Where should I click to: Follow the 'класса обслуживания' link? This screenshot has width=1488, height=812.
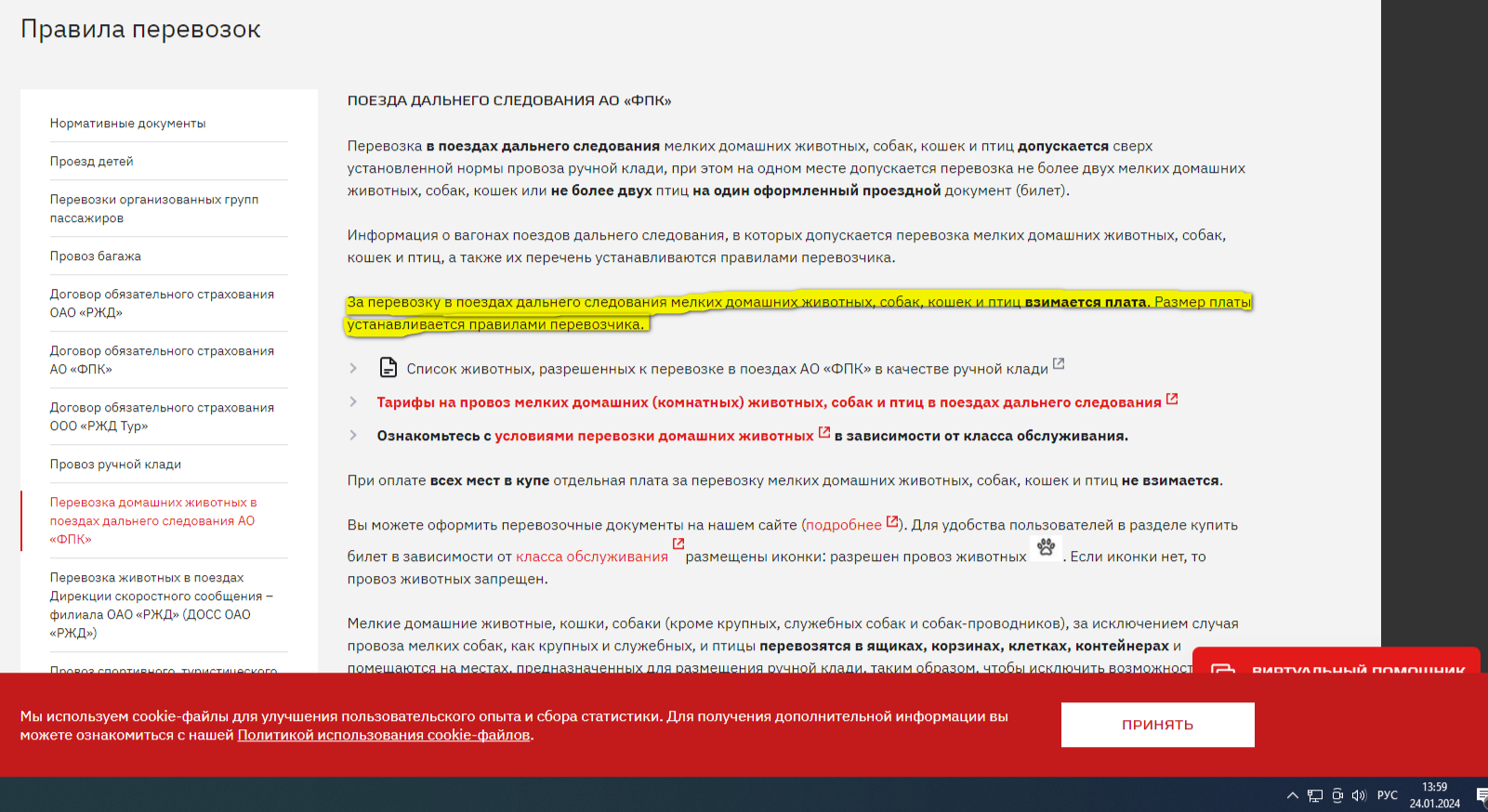pyautogui.click(x=592, y=557)
